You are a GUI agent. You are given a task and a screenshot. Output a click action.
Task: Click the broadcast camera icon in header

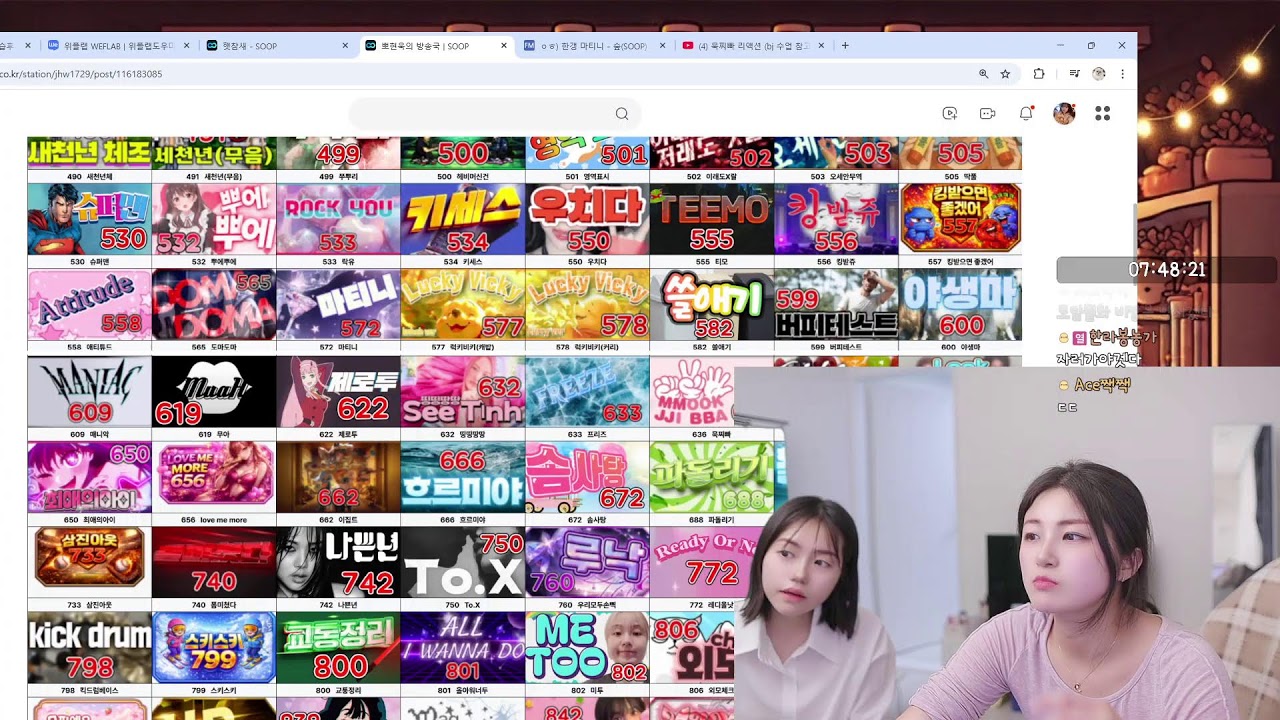click(987, 114)
